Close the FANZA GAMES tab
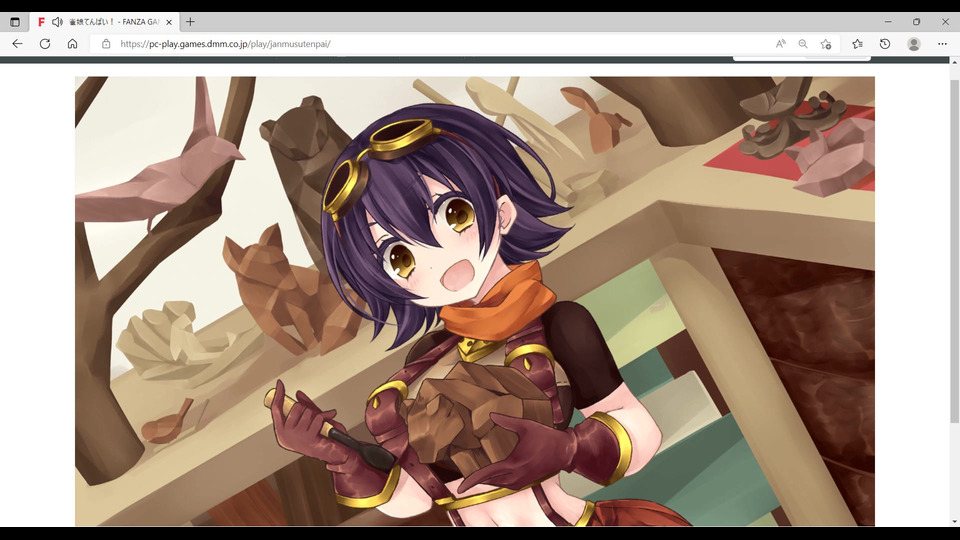Screen dimensions: 960x540 tap(169, 22)
